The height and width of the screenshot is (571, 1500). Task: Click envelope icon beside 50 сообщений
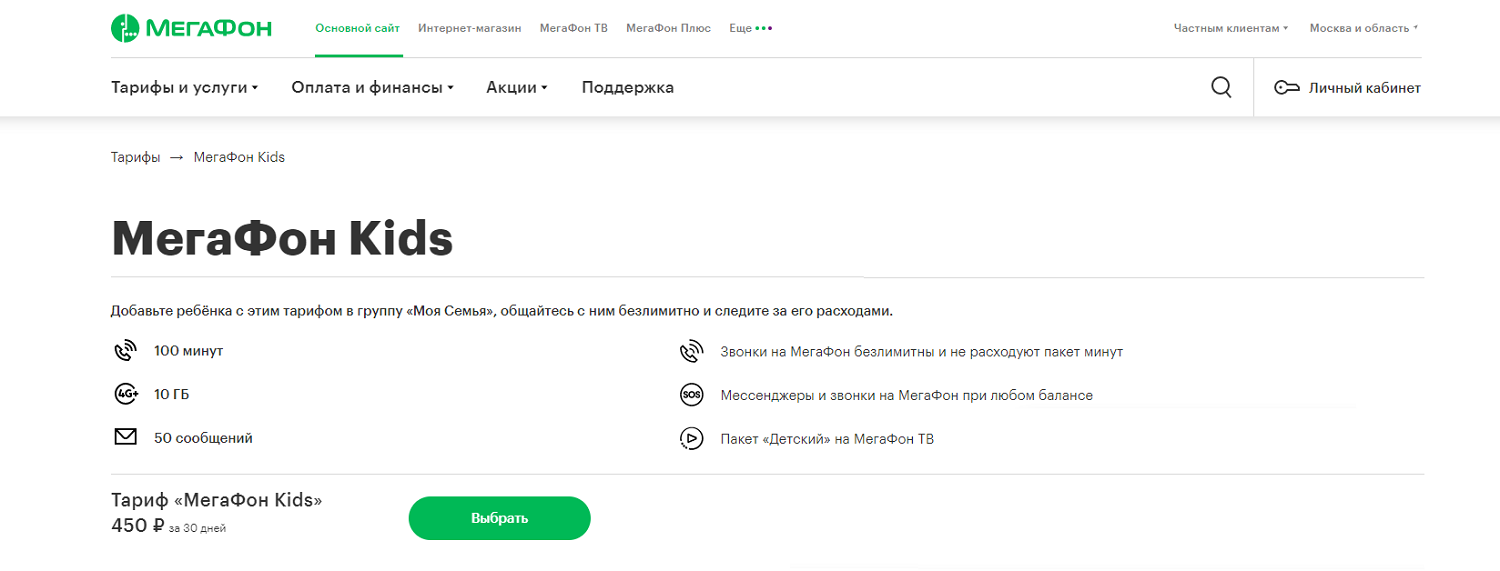point(125,437)
